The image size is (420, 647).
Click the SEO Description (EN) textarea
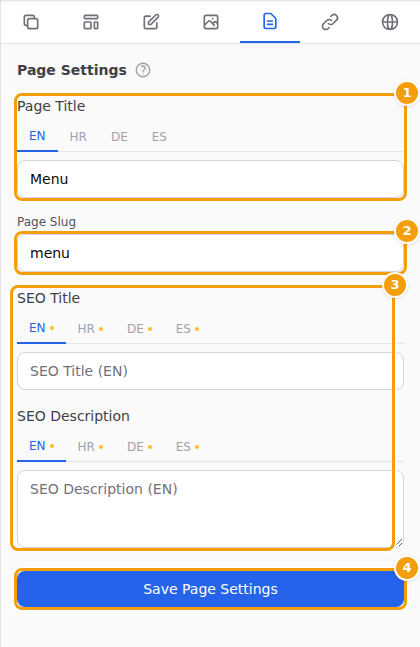[210, 509]
